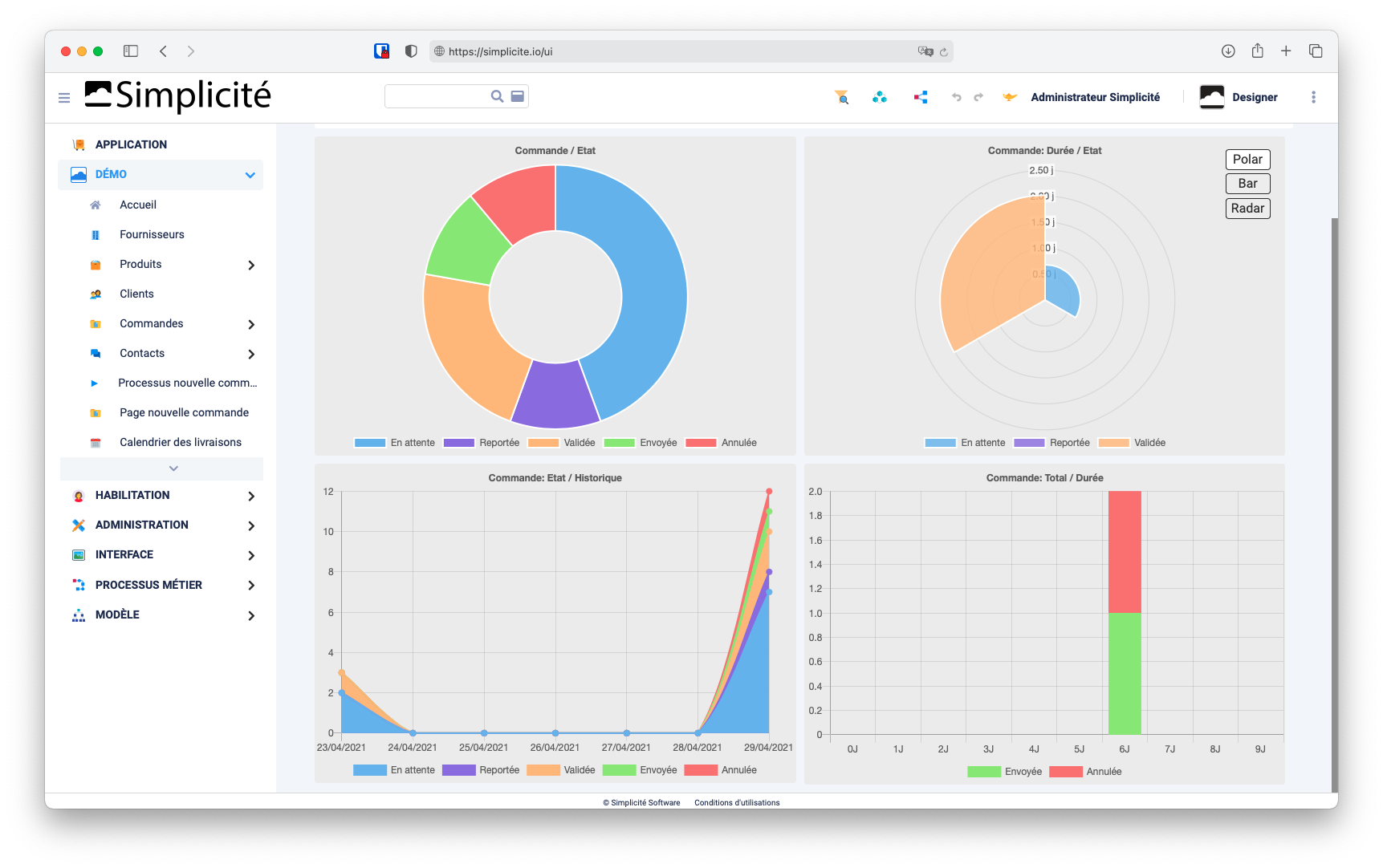The height and width of the screenshot is (868, 1383).
Task: Expand the MODÈLE menu arrow
Action: [251, 616]
